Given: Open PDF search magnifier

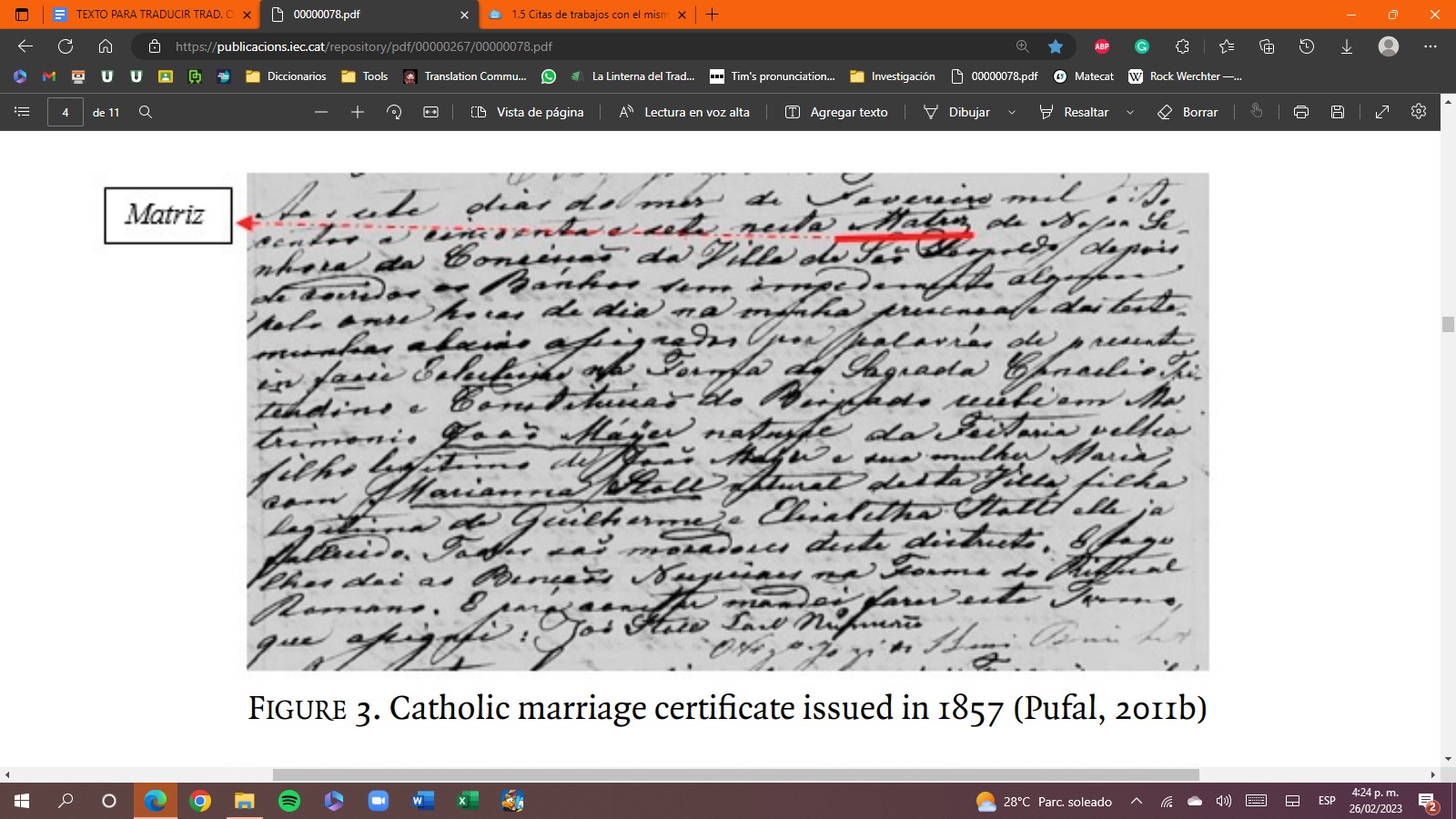Looking at the screenshot, I should point(146,112).
